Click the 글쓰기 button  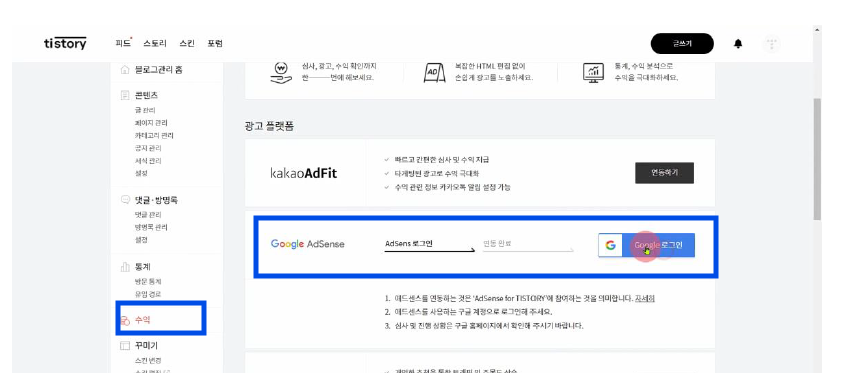coord(682,44)
